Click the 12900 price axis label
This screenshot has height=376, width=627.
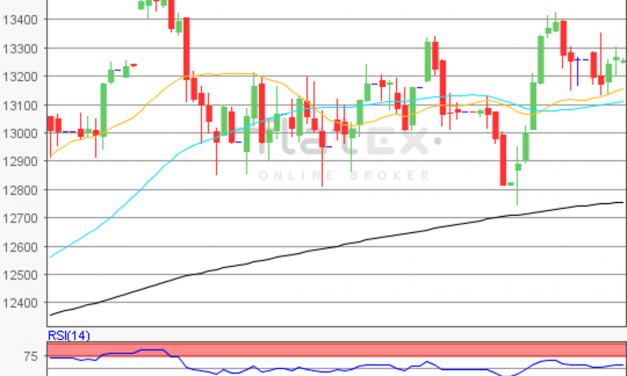(20, 162)
